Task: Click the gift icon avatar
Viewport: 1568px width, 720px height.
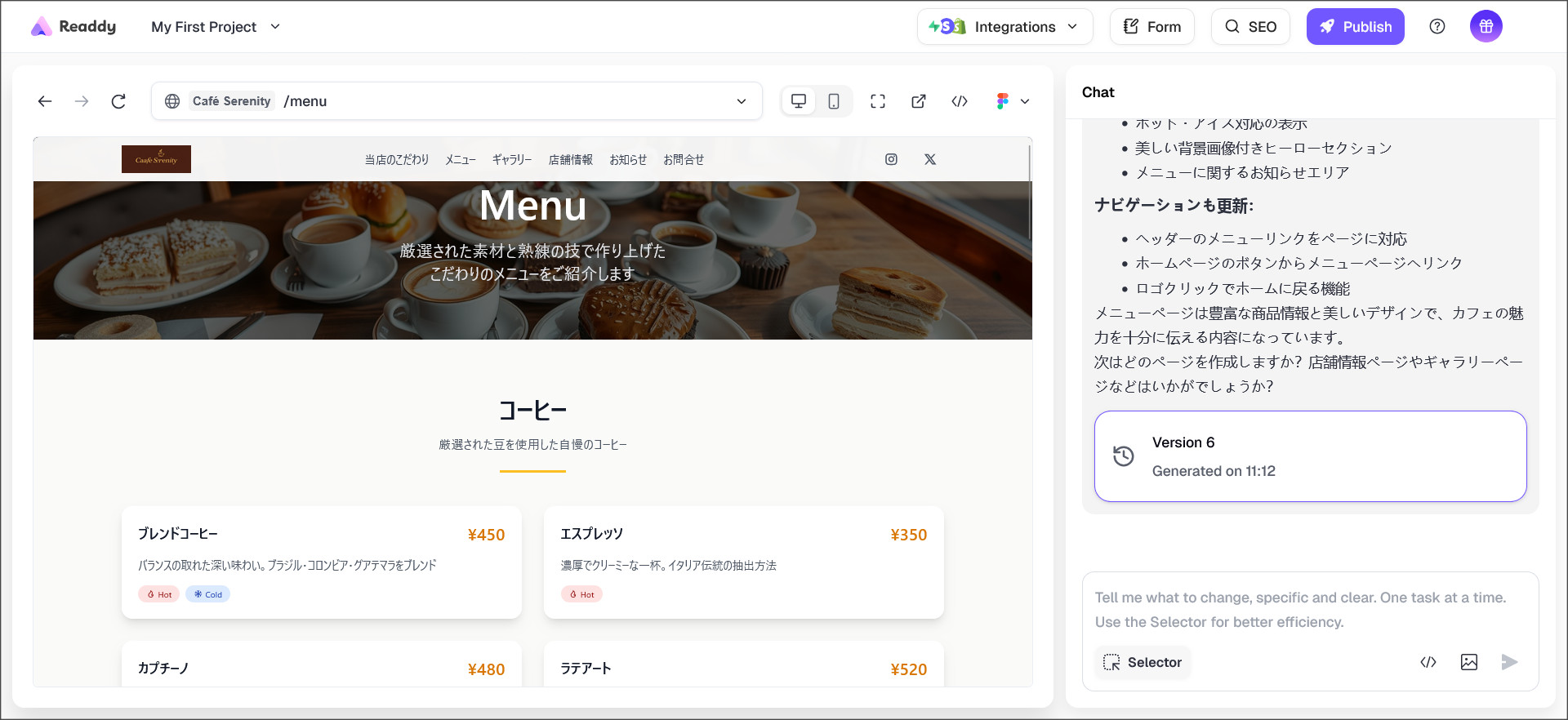Action: tap(1486, 26)
